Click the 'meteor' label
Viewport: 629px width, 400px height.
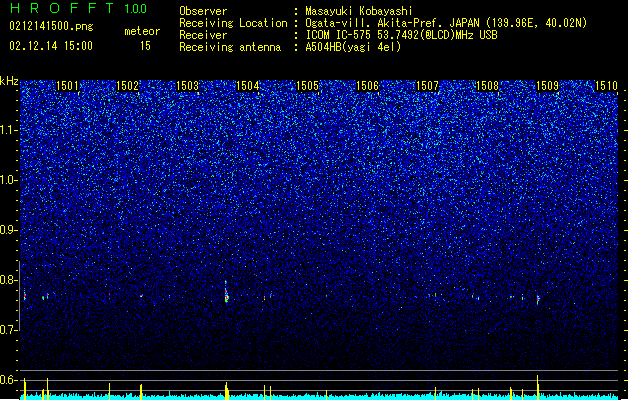tap(142, 31)
